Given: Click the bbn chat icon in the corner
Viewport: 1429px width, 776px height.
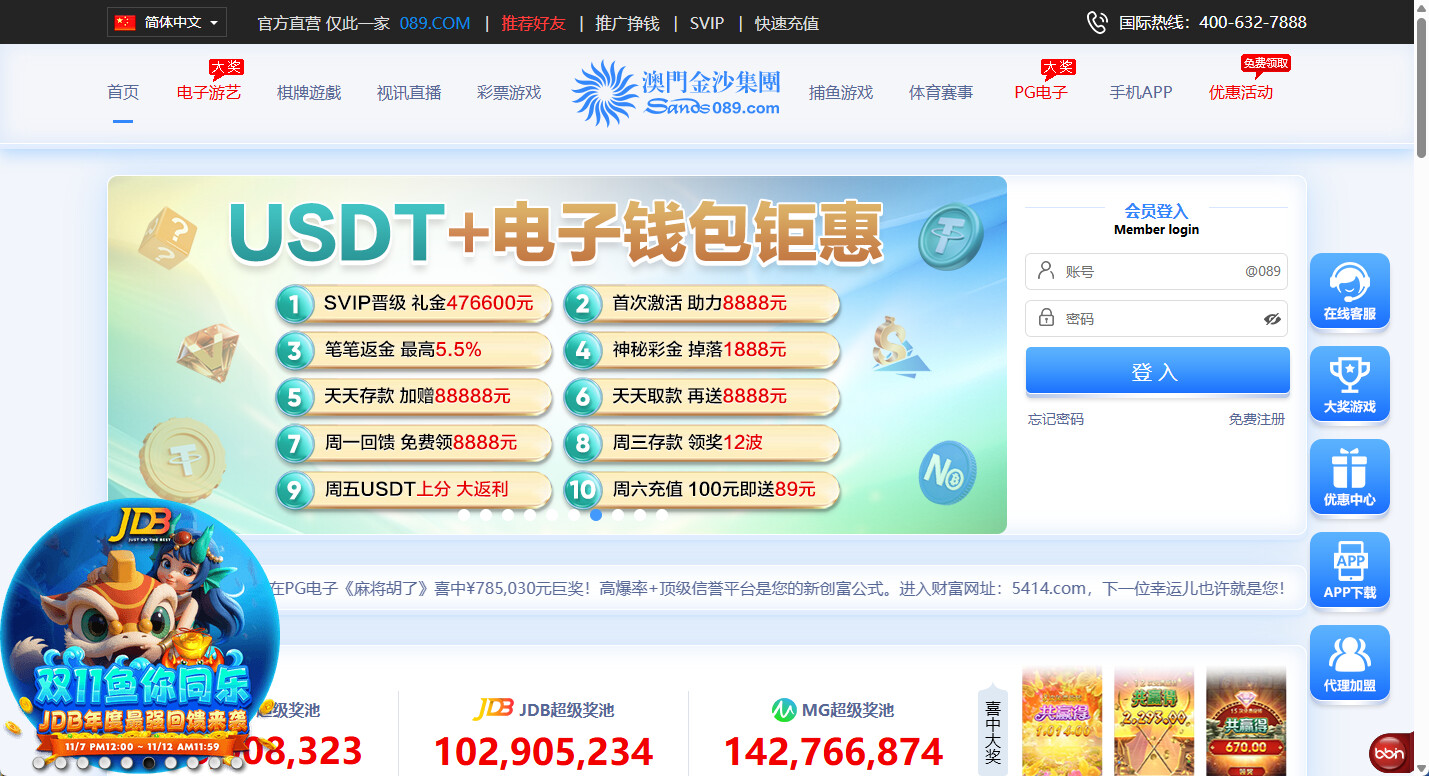Looking at the screenshot, I should pyautogui.click(x=1389, y=752).
